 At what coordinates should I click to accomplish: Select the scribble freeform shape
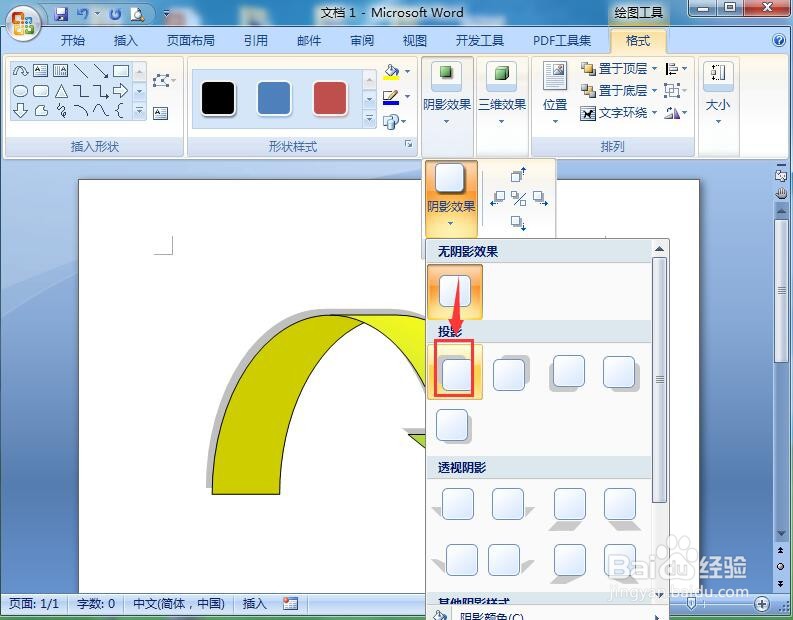(61, 110)
